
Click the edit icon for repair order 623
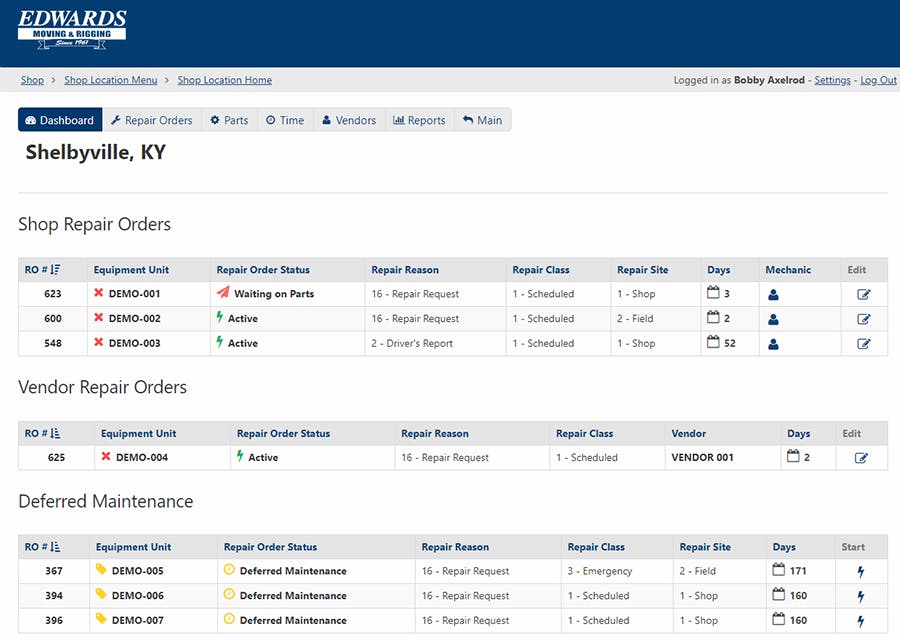coord(863,294)
